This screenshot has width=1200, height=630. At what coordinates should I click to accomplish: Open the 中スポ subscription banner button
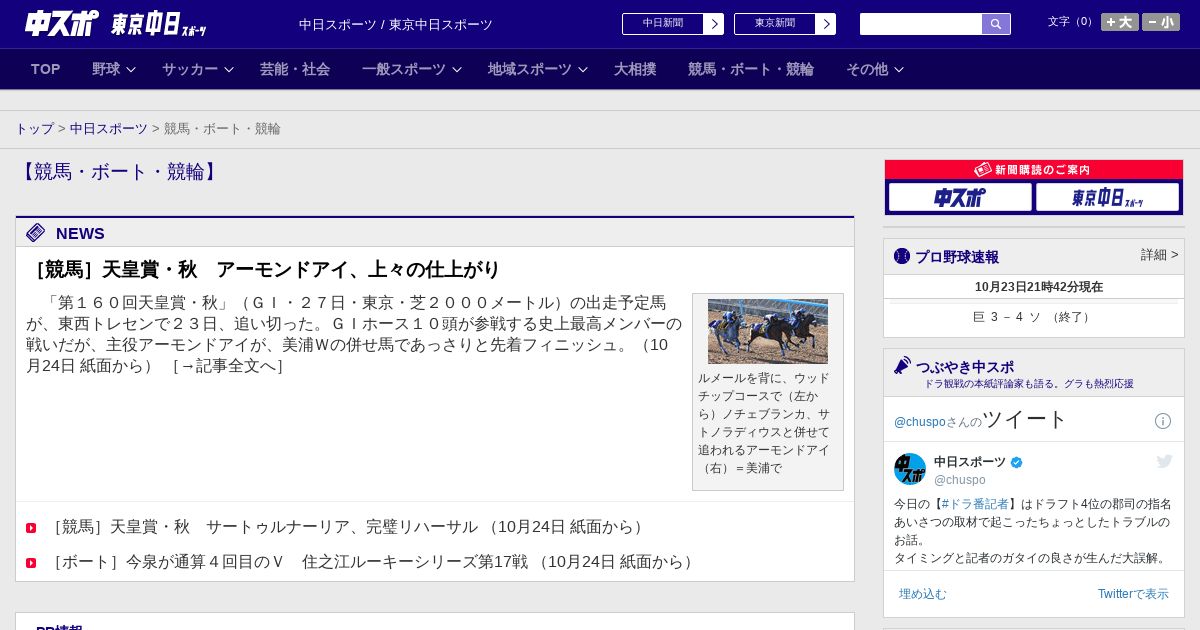point(960,197)
